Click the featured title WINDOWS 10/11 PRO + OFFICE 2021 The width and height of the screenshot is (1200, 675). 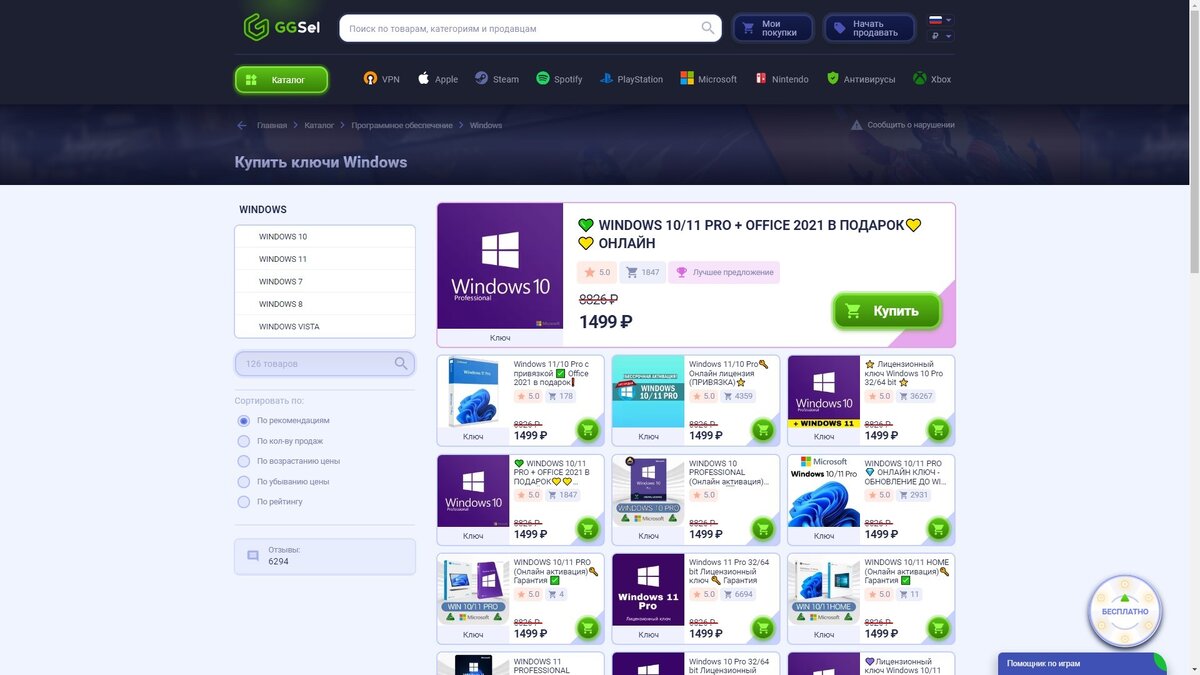tap(750, 234)
